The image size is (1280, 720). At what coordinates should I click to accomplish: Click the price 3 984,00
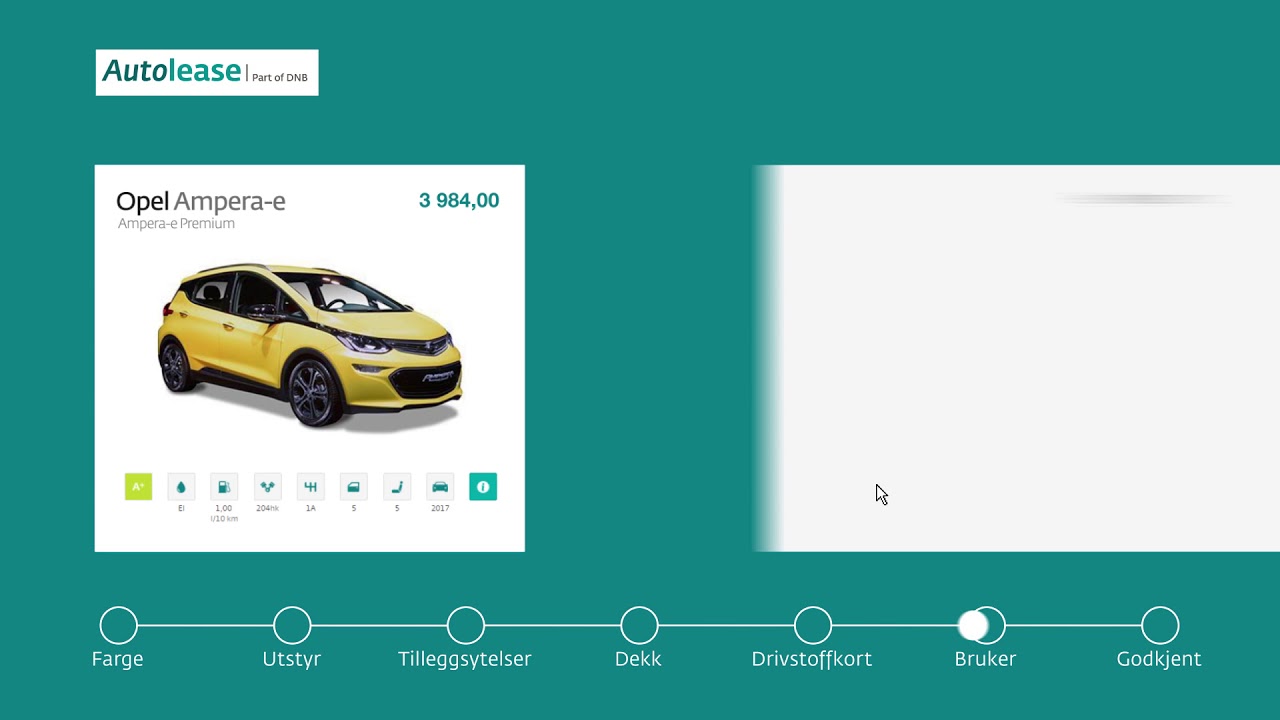(459, 201)
